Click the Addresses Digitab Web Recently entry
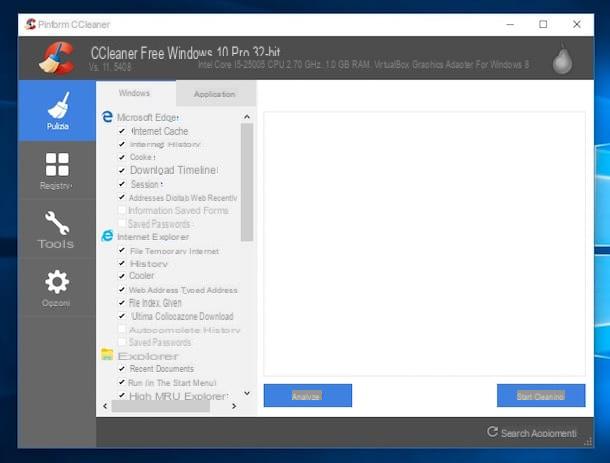The height and width of the screenshot is (463, 610). click(x=183, y=198)
